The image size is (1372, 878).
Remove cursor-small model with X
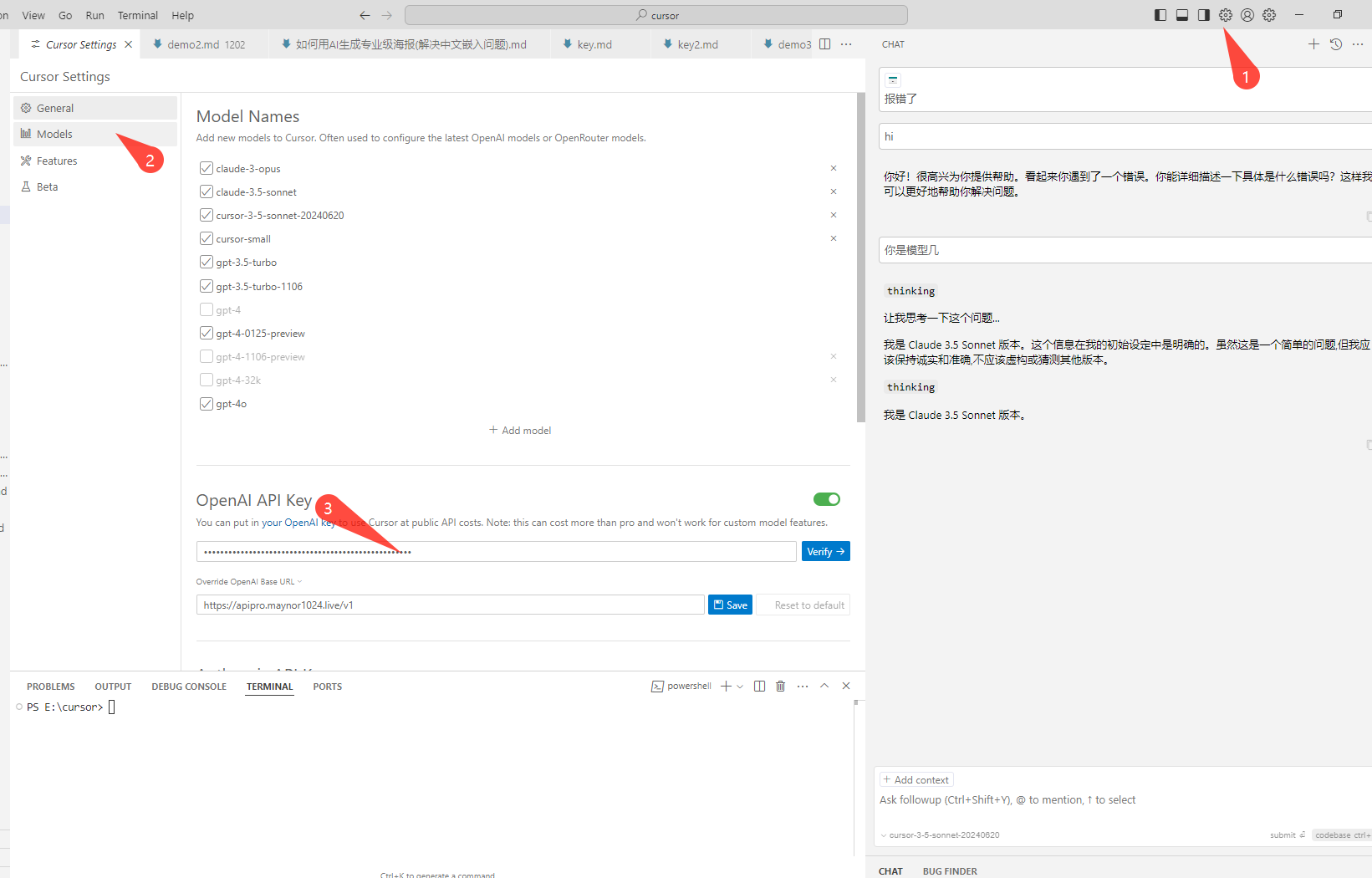coord(834,238)
